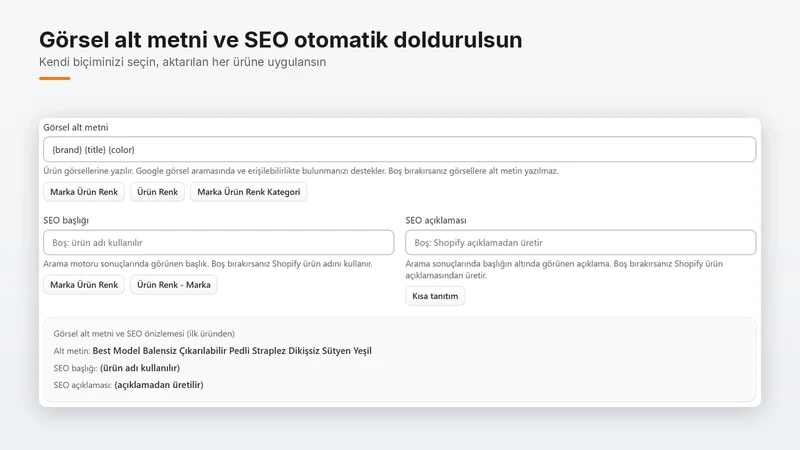Click the page title 'Görsel alt metni ve SEO otomatik doldurulsun'
The height and width of the screenshot is (450, 800).
click(x=281, y=40)
